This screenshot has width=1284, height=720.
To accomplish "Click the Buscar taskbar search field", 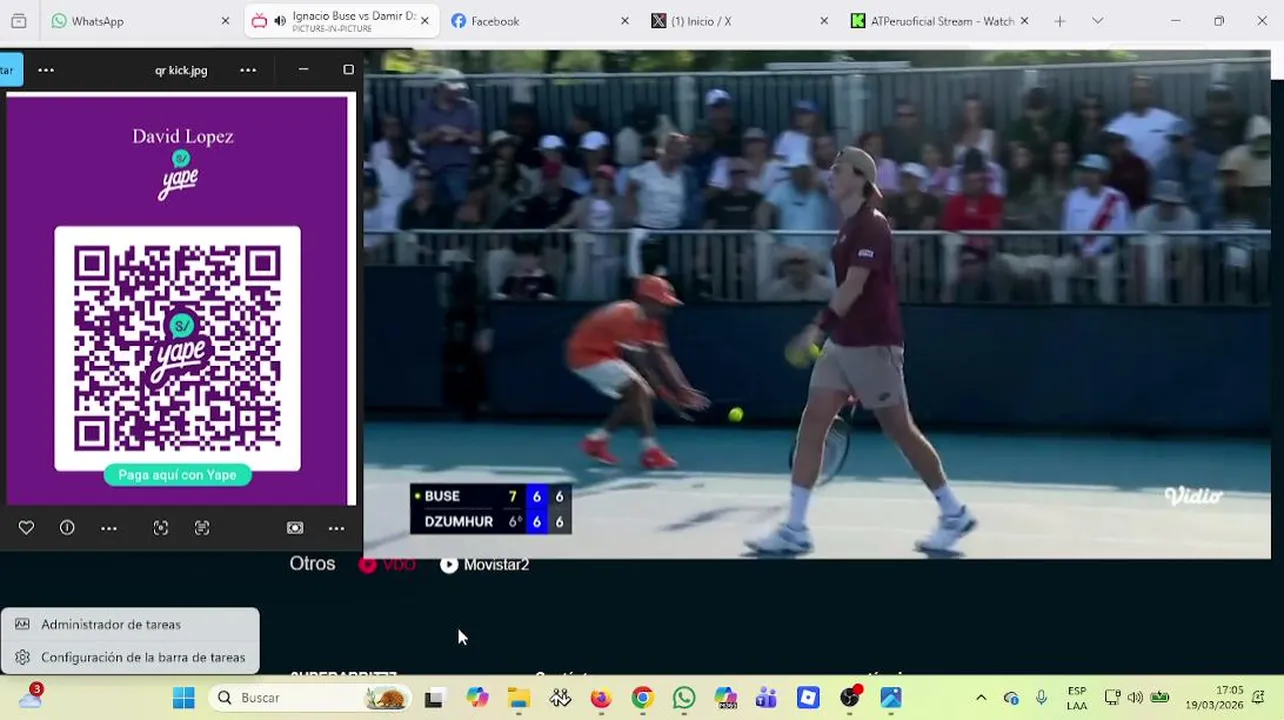I will [x=310, y=697].
